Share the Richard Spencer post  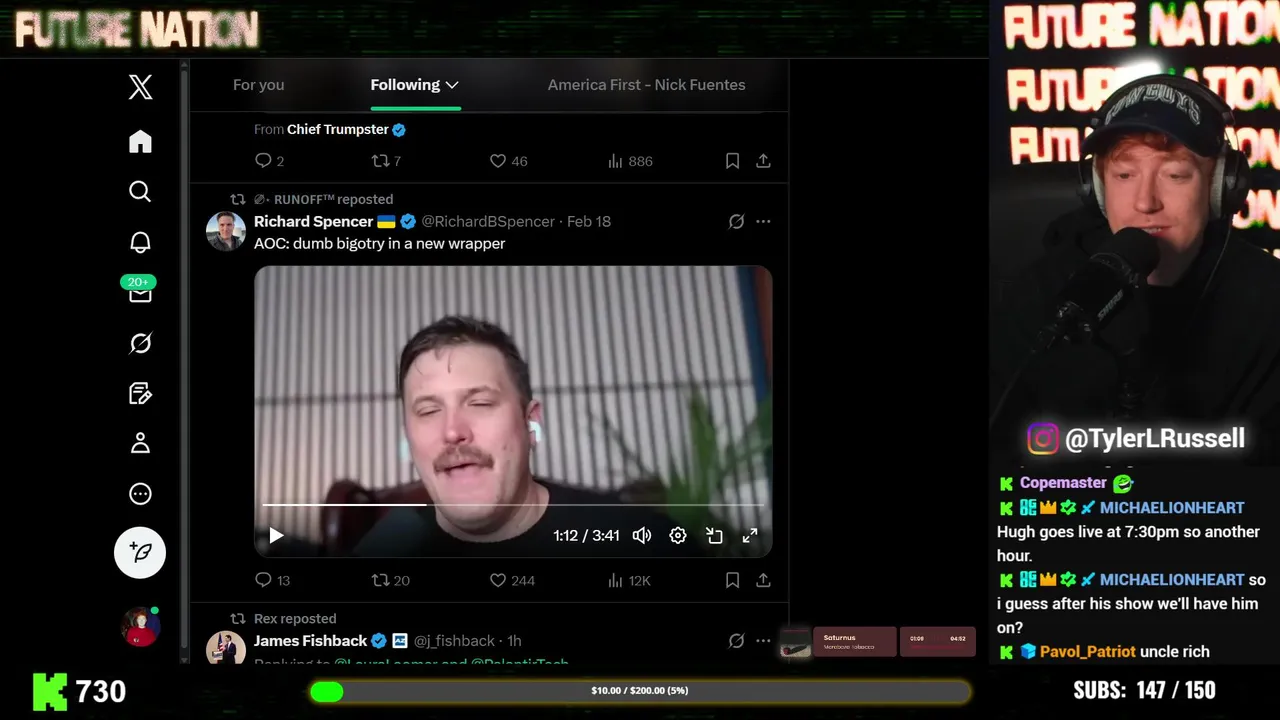point(763,580)
